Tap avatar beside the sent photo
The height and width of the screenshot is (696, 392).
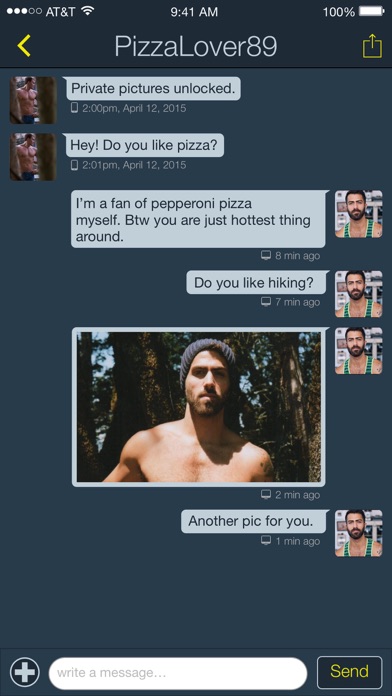coord(358,351)
